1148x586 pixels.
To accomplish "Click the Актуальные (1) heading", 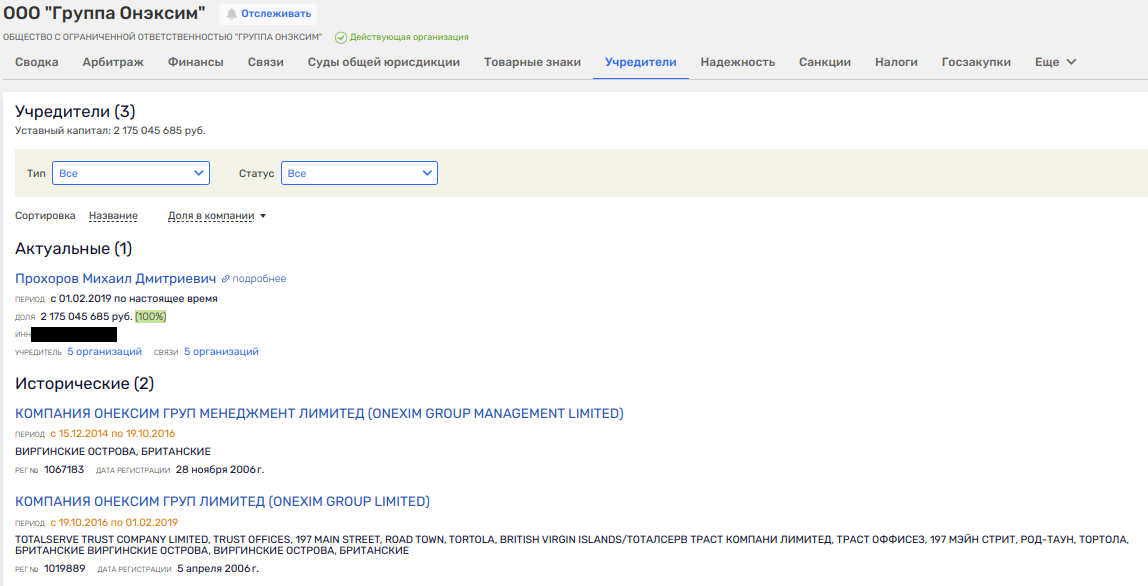I will (73, 249).
